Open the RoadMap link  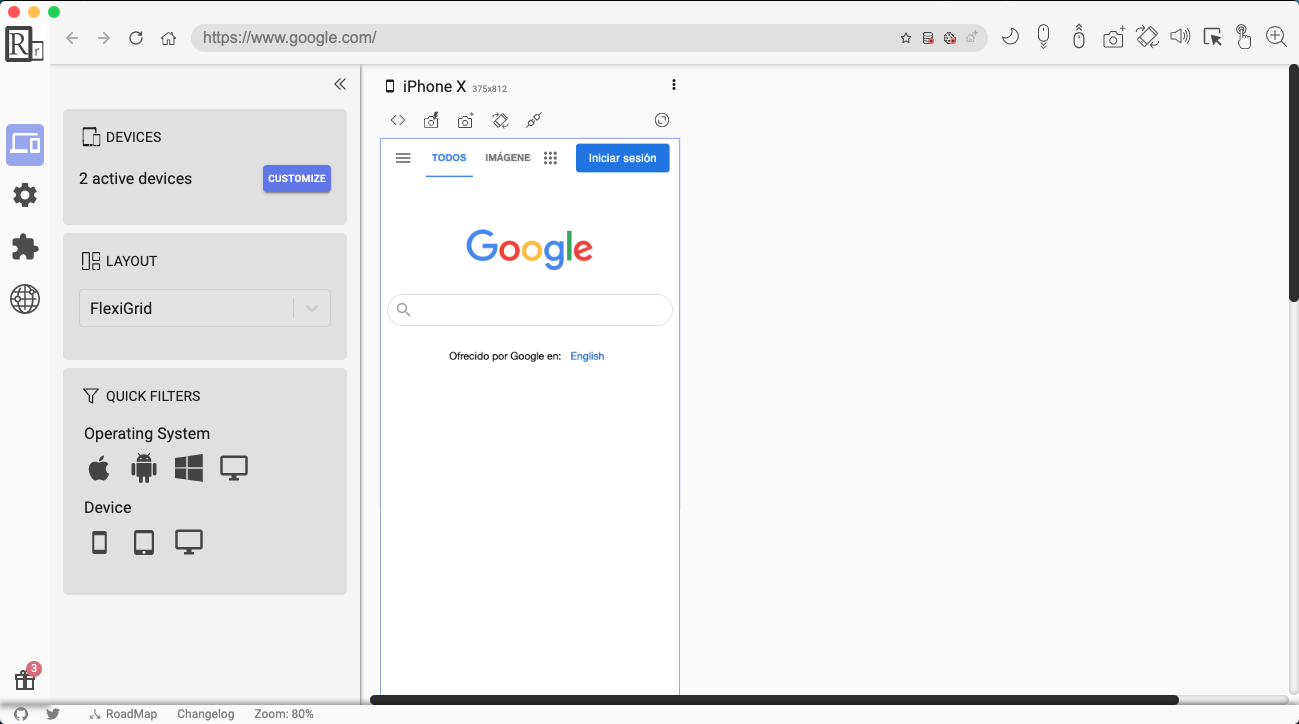(123, 714)
